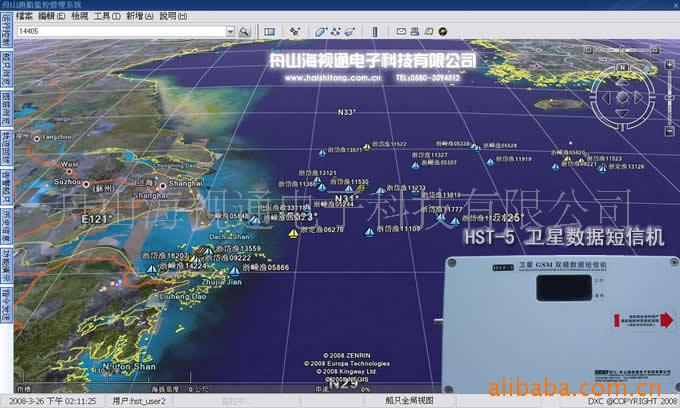The image size is (680, 408).
Task: Click the envelope message toolbar icon
Action: point(401,31)
